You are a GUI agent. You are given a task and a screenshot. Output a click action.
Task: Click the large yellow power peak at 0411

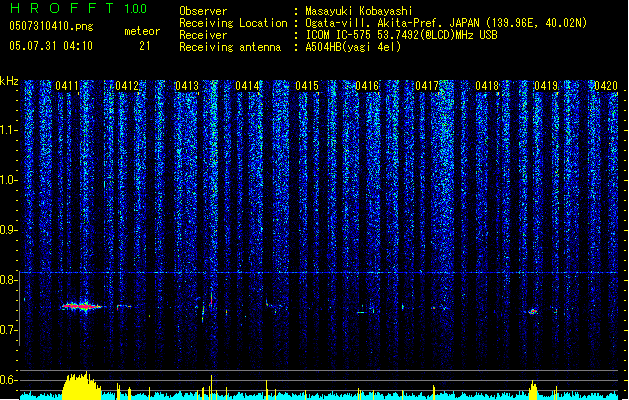pyautogui.click(x=81, y=386)
